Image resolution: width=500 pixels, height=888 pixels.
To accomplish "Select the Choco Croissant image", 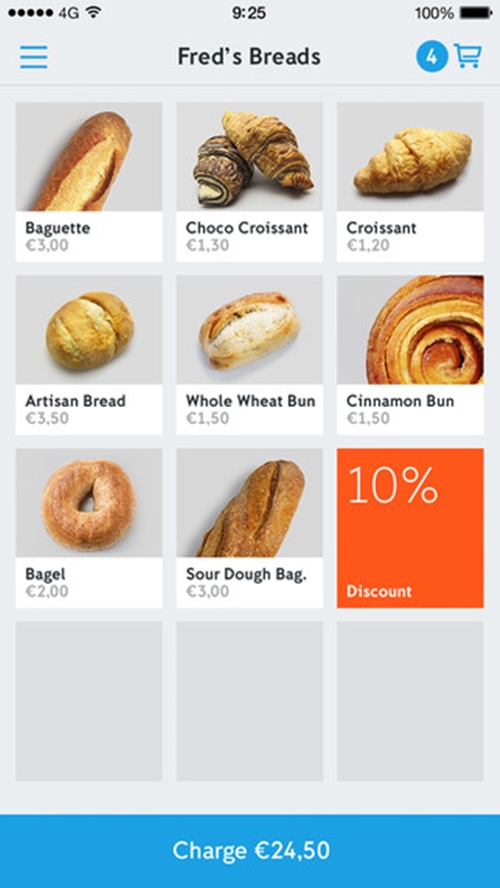I will click(250, 157).
